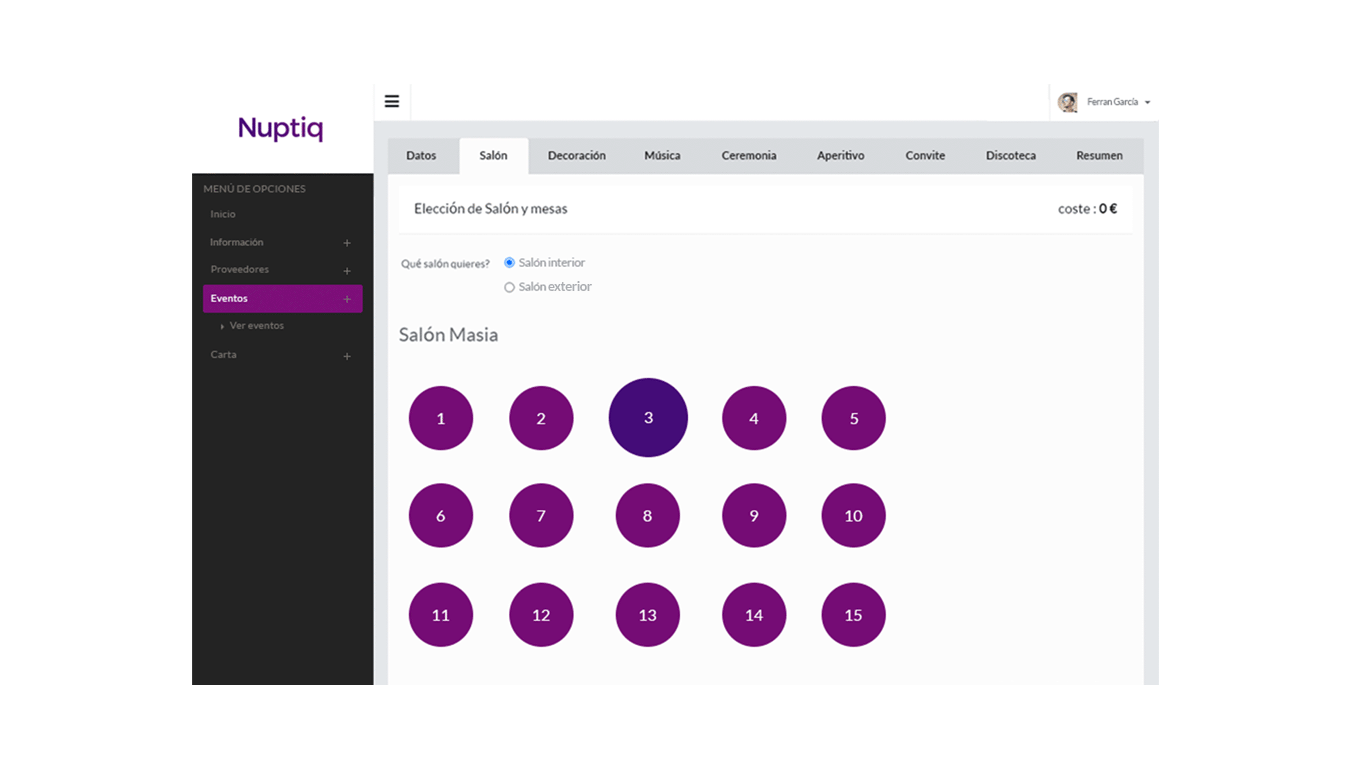Click the Nuptiq logo
Screen dimensions: 1351x760
(x=280, y=128)
